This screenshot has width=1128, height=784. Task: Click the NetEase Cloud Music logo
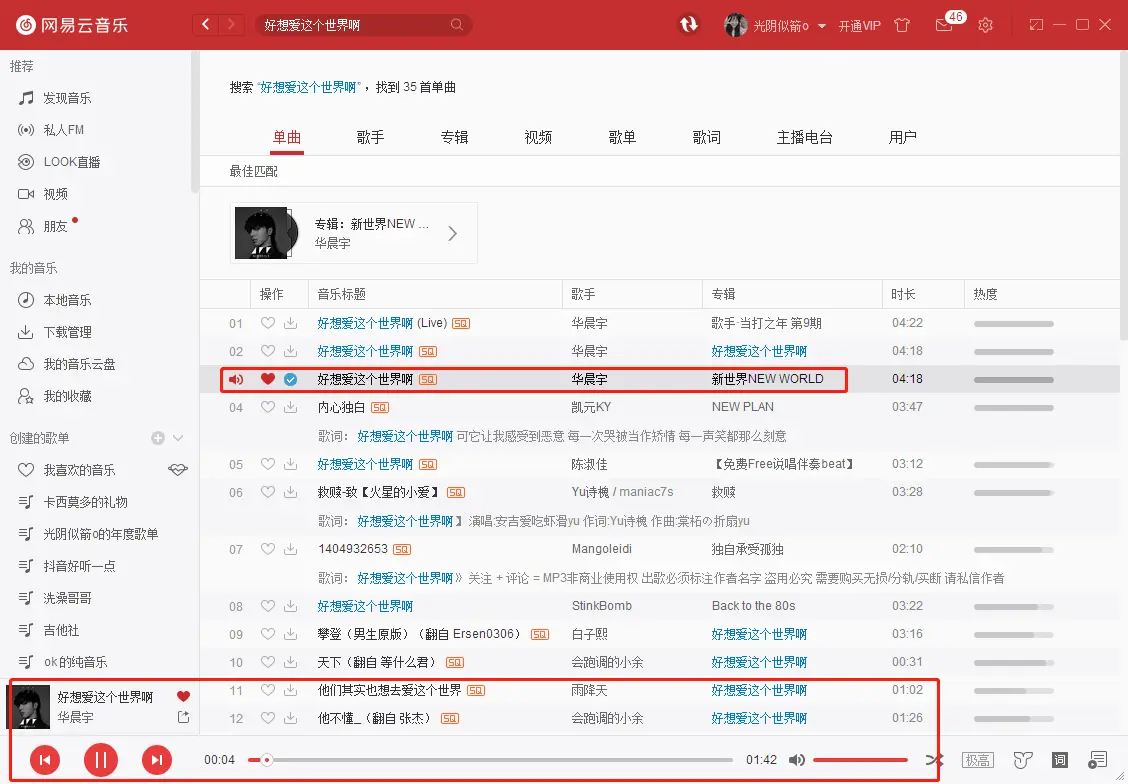pos(72,25)
